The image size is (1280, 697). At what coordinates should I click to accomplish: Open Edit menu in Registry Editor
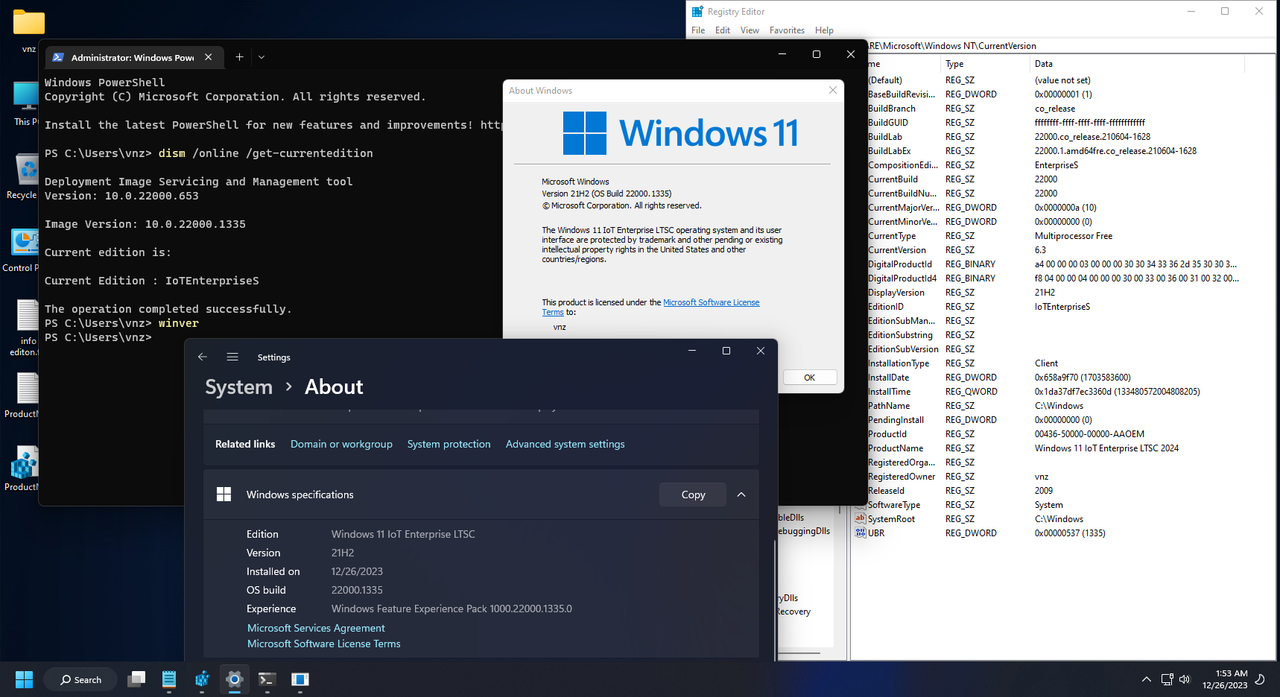722,31
